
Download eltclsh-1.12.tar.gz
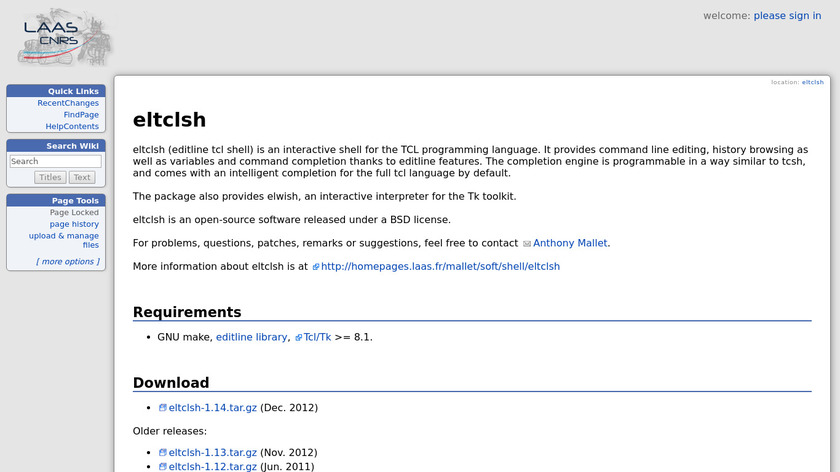(213, 467)
